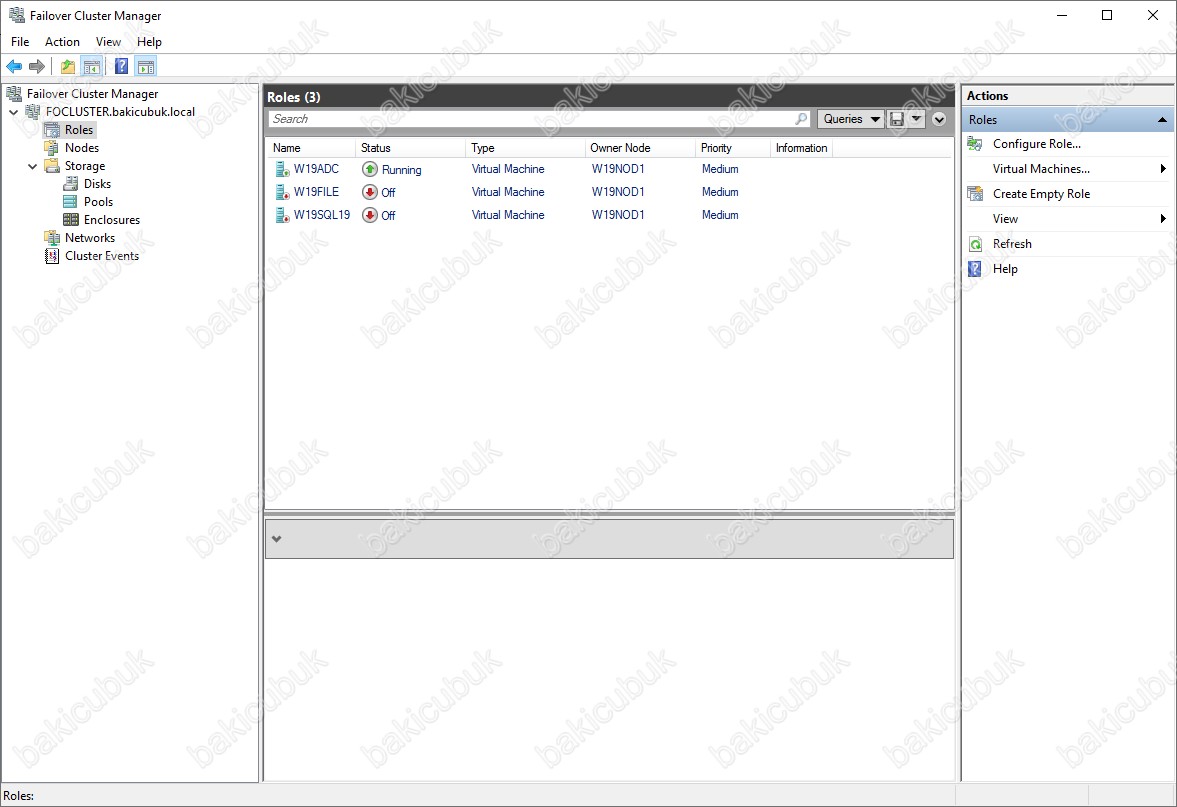Click the Create Empty Role action icon

pyautogui.click(x=975, y=194)
